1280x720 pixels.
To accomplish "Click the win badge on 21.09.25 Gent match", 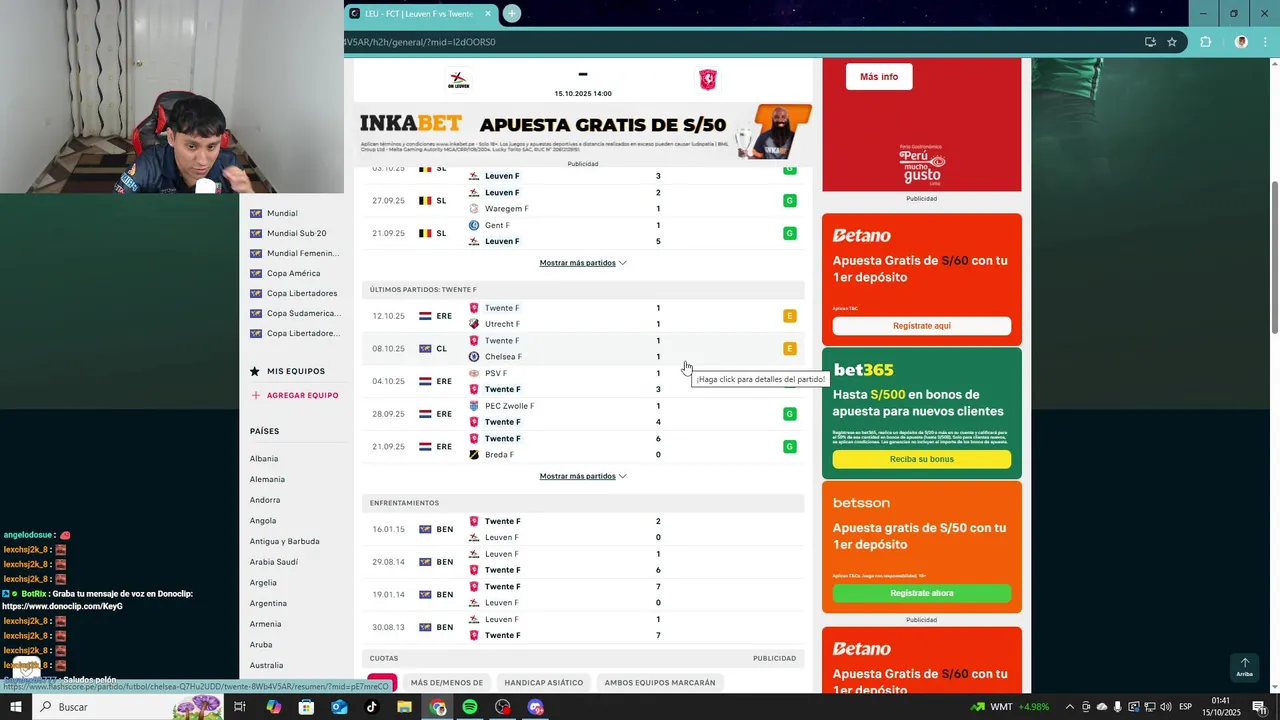I will [789, 233].
